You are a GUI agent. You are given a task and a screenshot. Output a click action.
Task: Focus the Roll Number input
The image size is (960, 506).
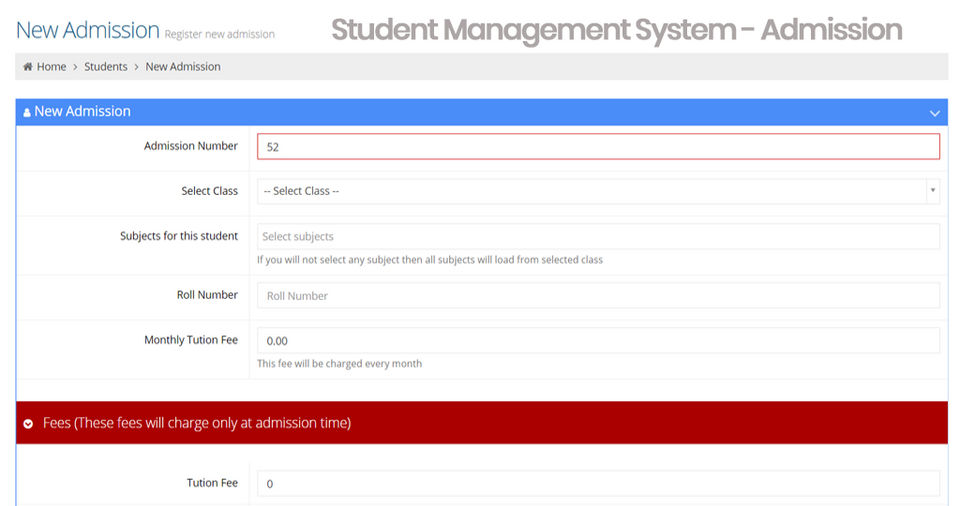click(598, 296)
